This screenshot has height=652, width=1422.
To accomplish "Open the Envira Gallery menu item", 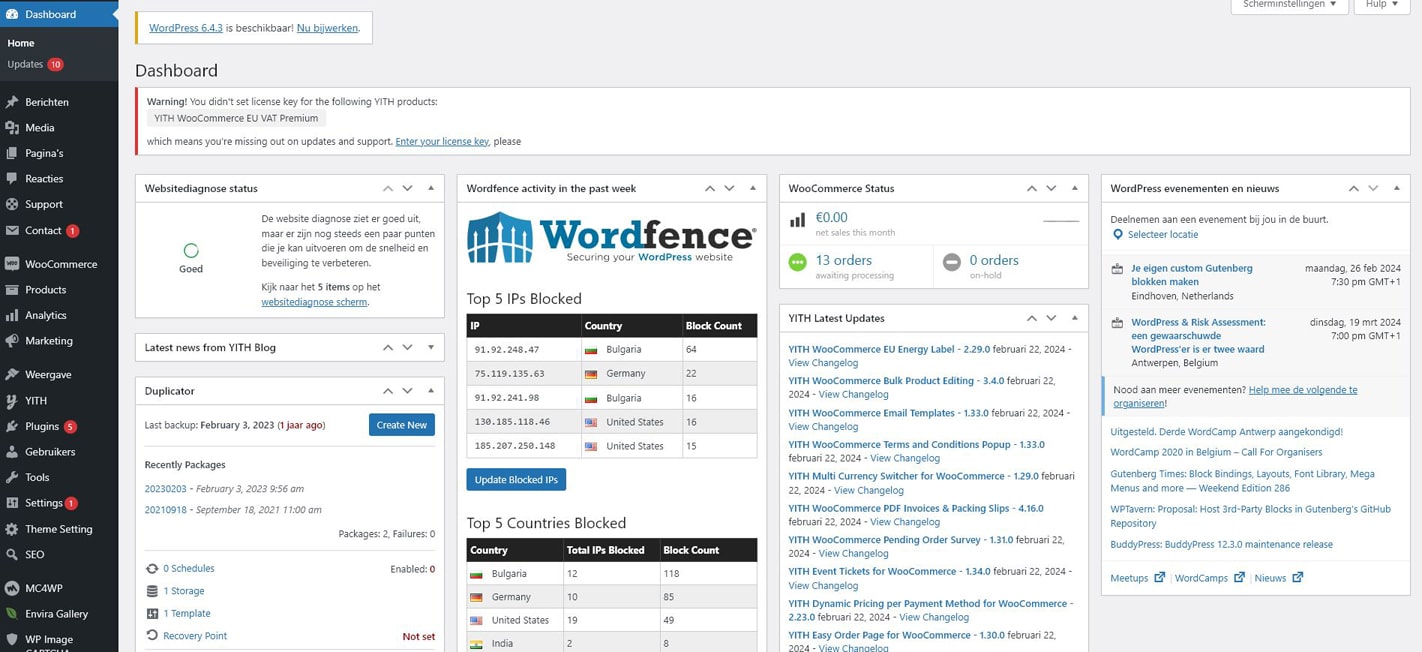I will [x=59, y=614].
